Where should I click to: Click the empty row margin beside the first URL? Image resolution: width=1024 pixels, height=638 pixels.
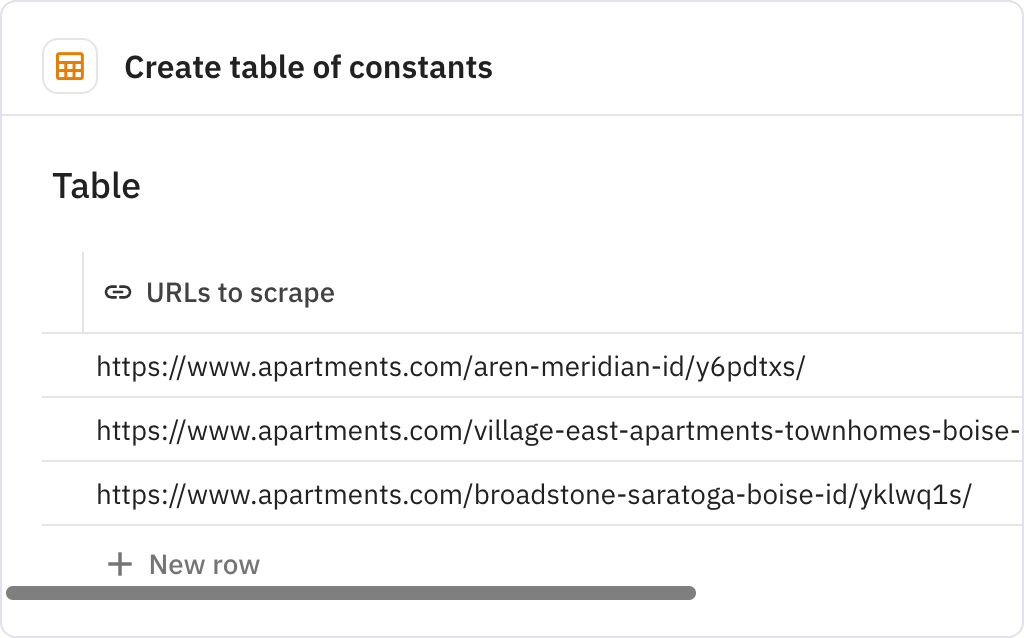point(62,366)
